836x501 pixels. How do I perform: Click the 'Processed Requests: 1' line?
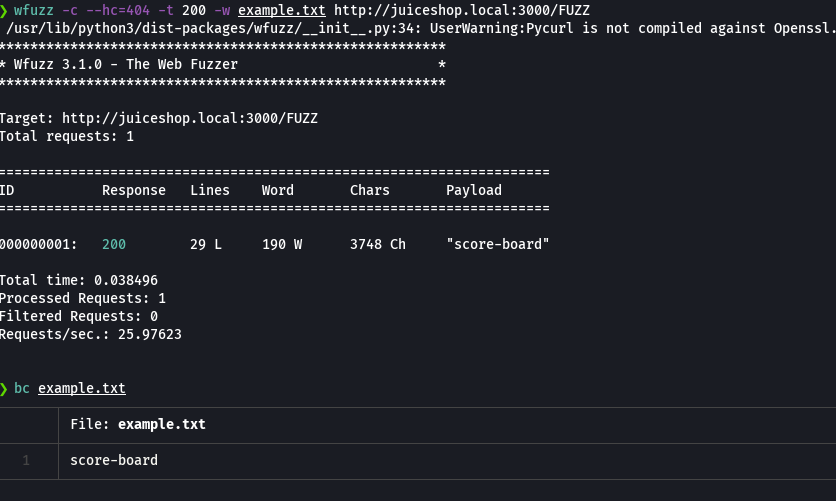point(83,298)
